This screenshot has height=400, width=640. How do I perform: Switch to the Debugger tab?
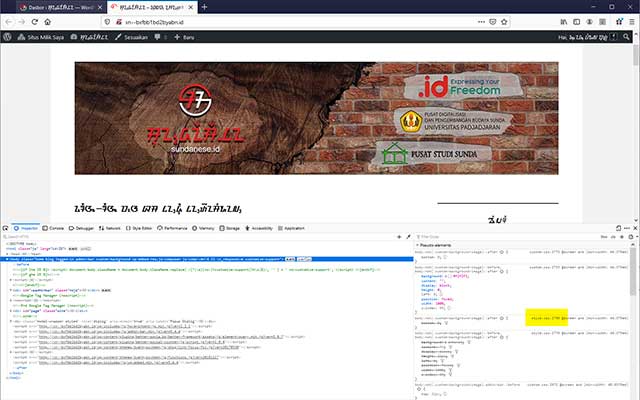[81, 228]
